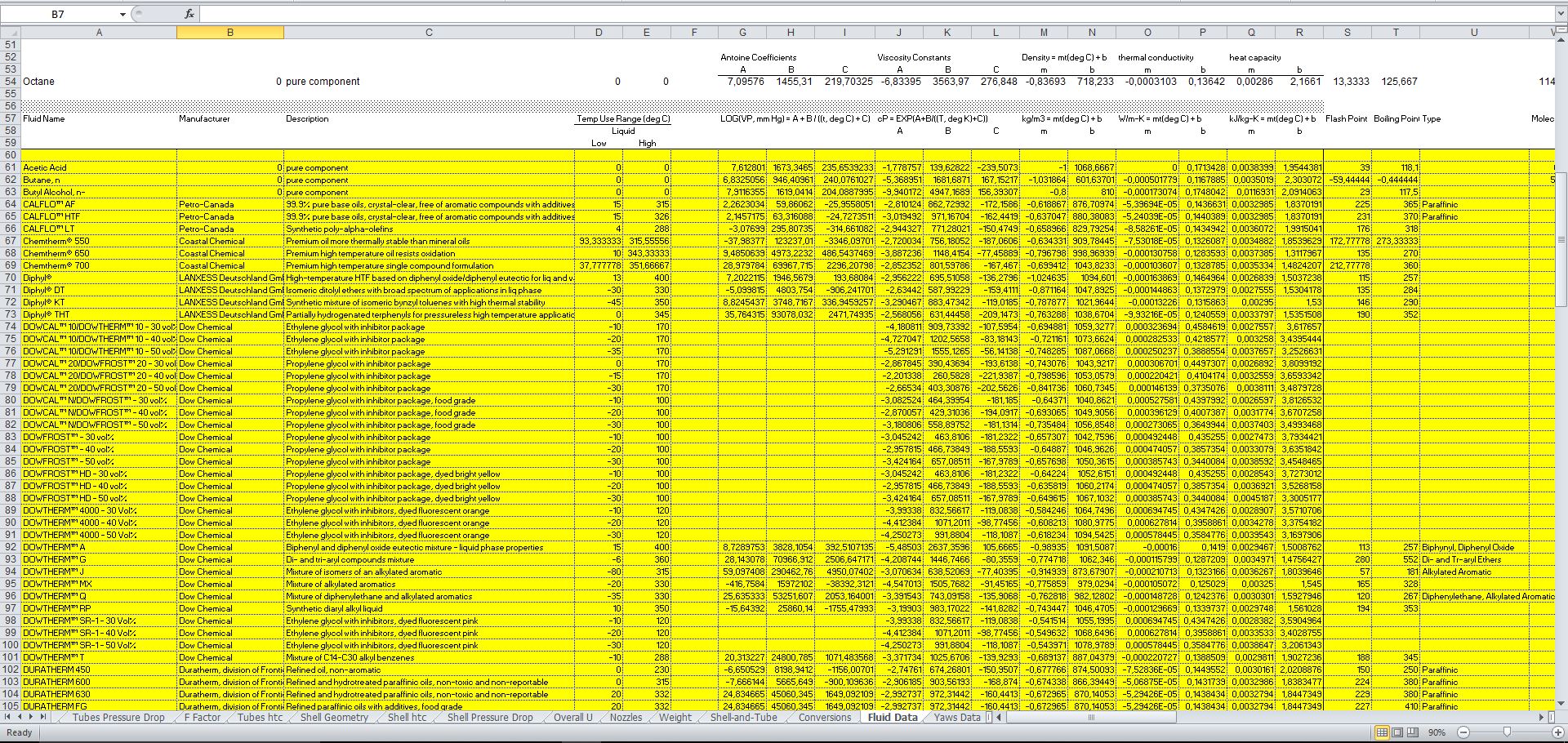Click the horizontal scrollbar thumb
Screen dimensions: 1568x743
(x=1091, y=717)
